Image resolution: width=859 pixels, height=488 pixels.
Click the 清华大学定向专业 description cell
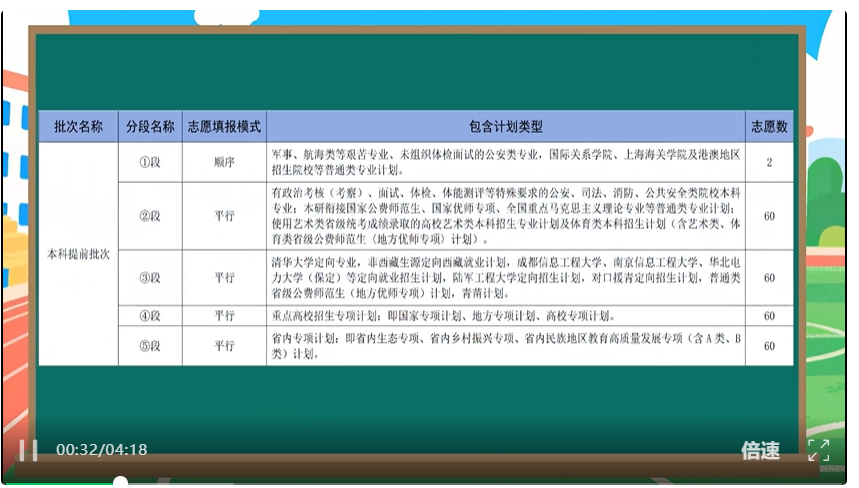pyautogui.click(x=506, y=278)
